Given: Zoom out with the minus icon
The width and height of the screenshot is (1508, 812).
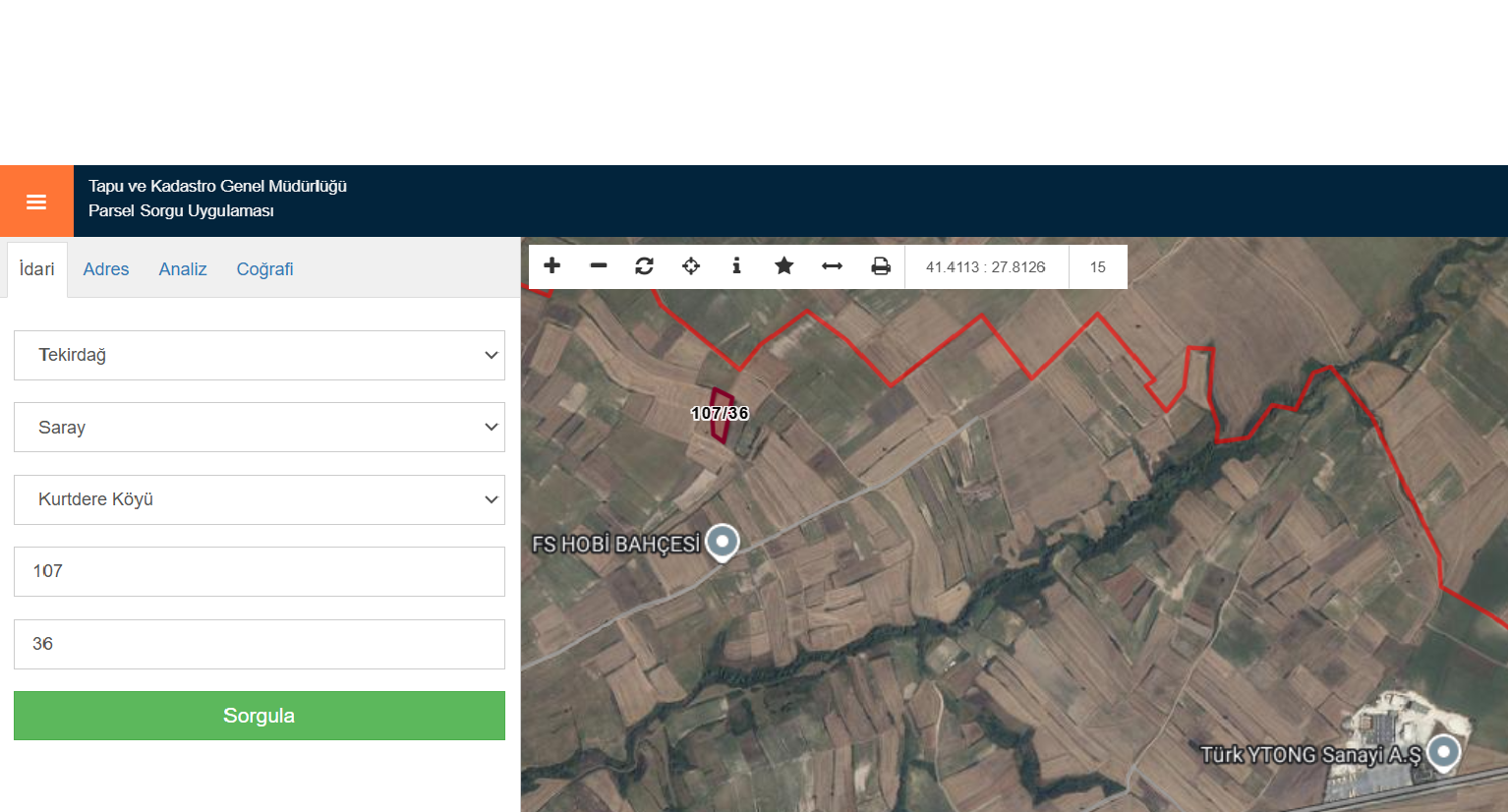Looking at the screenshot, I should [x=599, y=265].
